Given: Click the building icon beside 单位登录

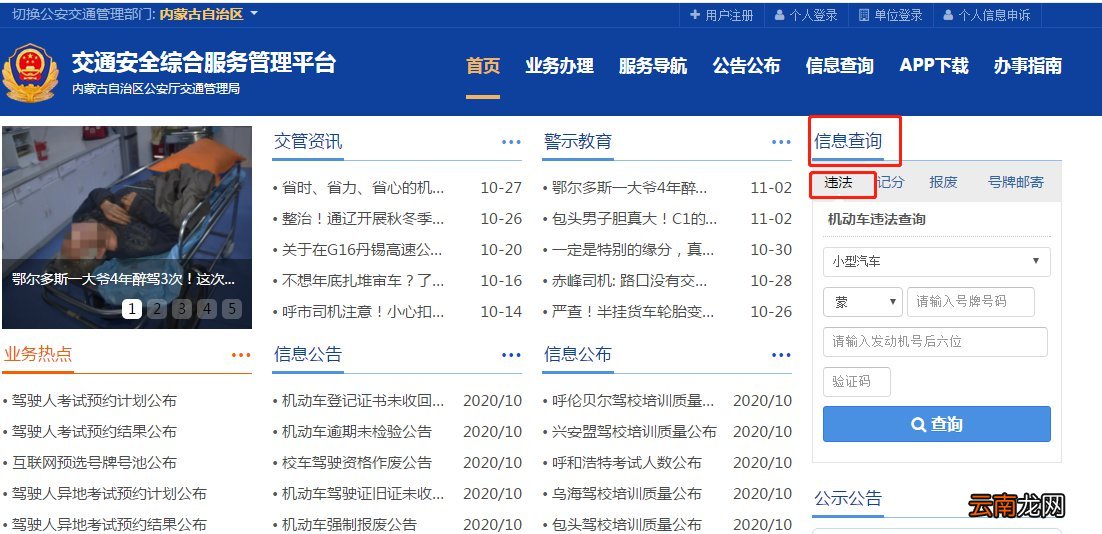Looking at the screenshot, I should click(864, 15).
